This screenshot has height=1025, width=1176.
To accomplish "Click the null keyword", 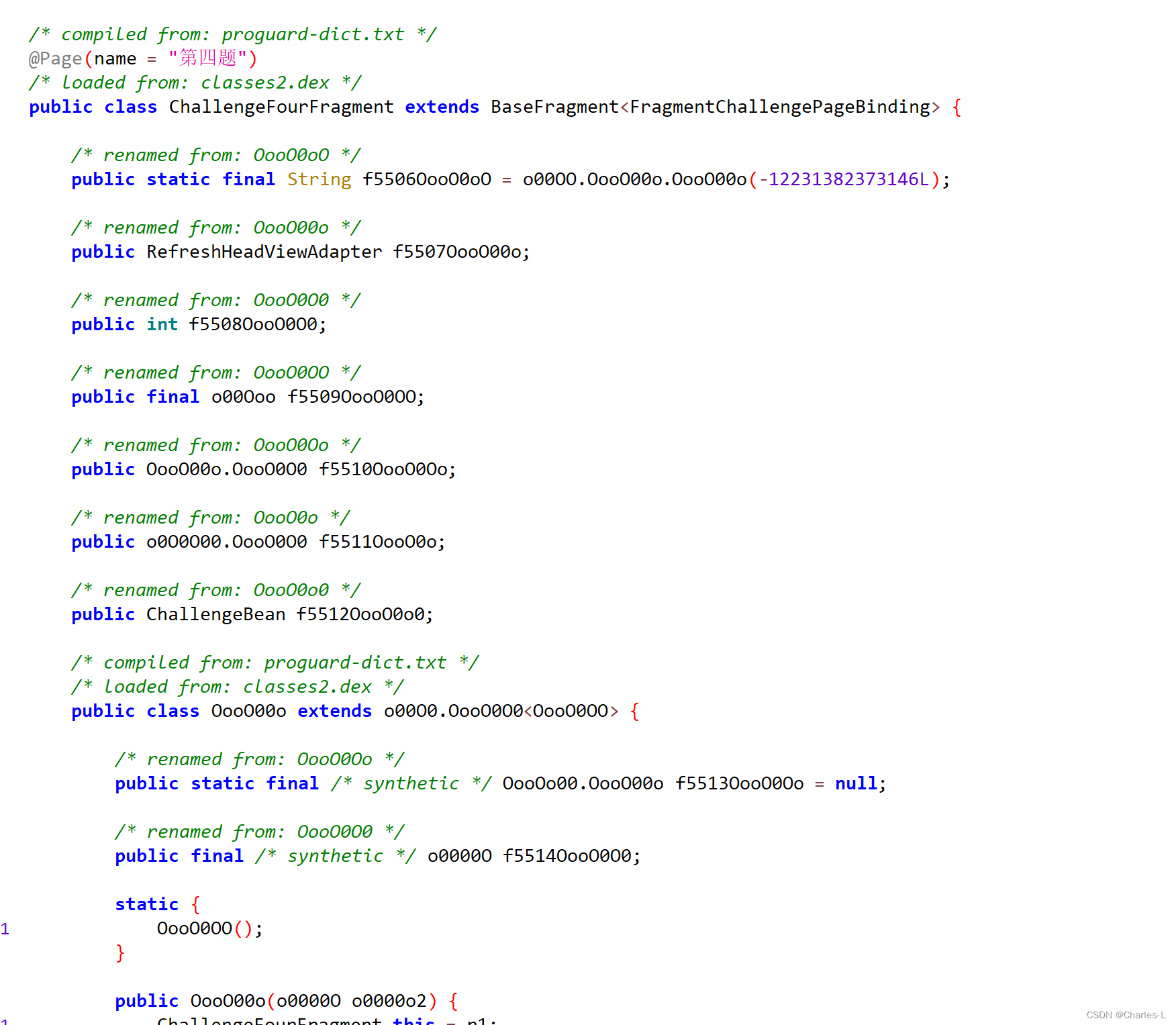I will (856, 784).
